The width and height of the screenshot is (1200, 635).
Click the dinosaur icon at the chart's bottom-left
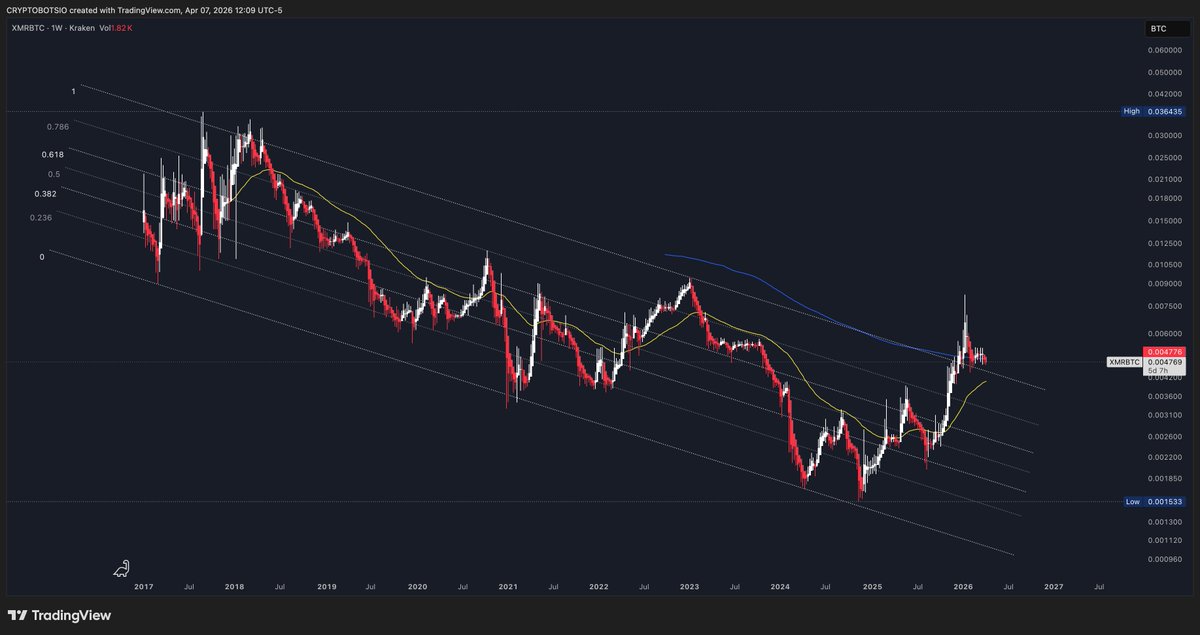(122, 568)
